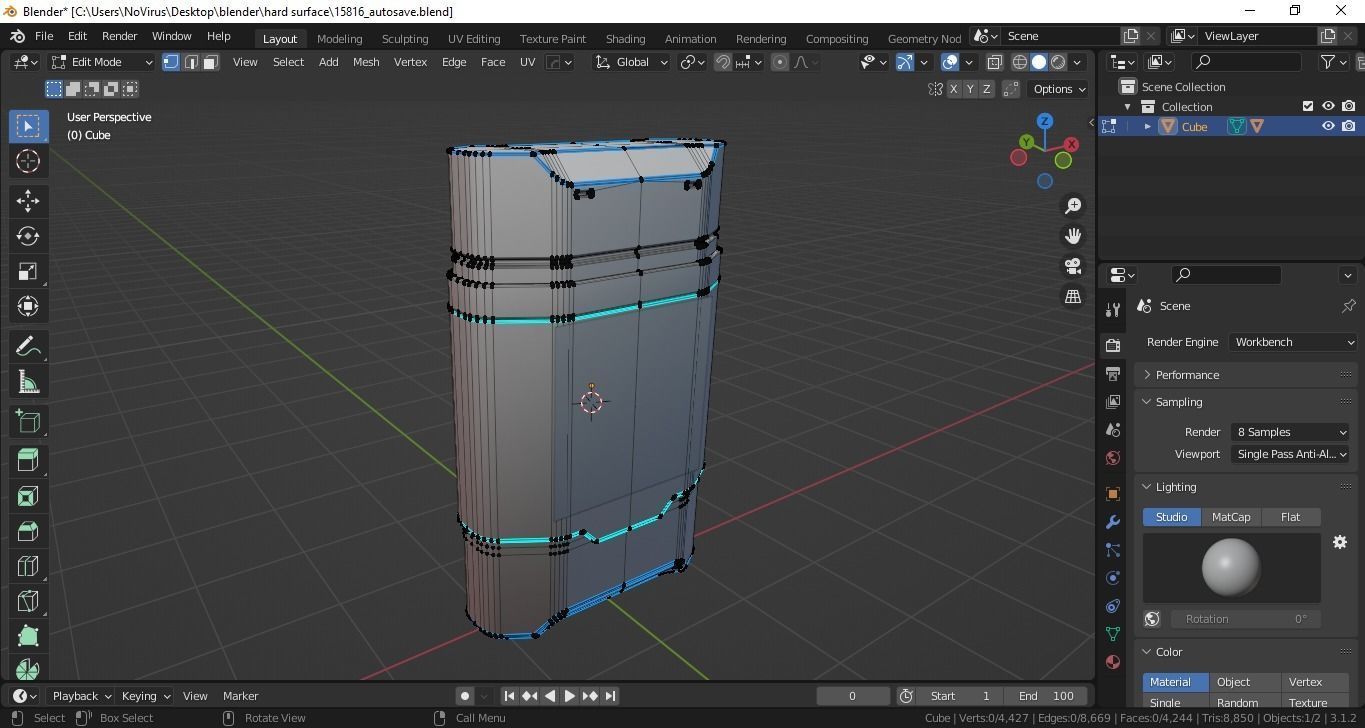The image size is (1365, 728).
Task: Select the Cursor tool in toolbar
Action: coord(28,161)
